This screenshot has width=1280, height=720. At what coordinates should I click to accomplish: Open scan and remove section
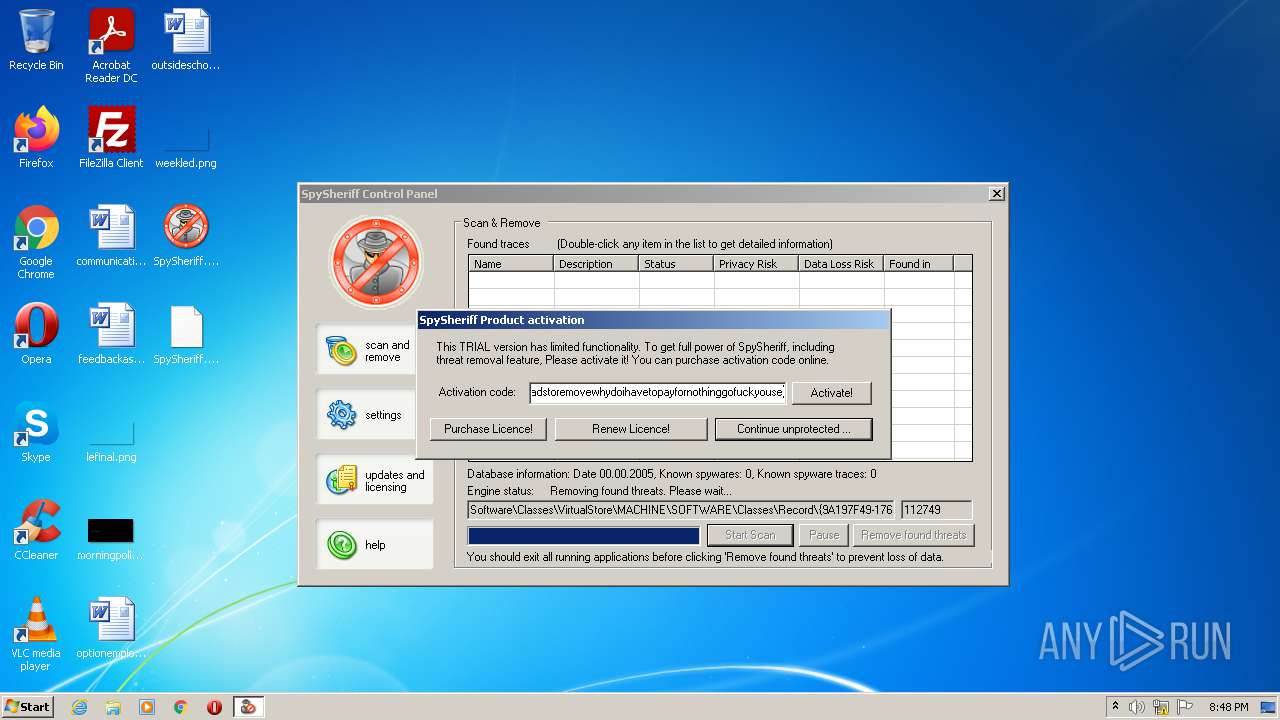pyautogui.click(x=375, y=350)
